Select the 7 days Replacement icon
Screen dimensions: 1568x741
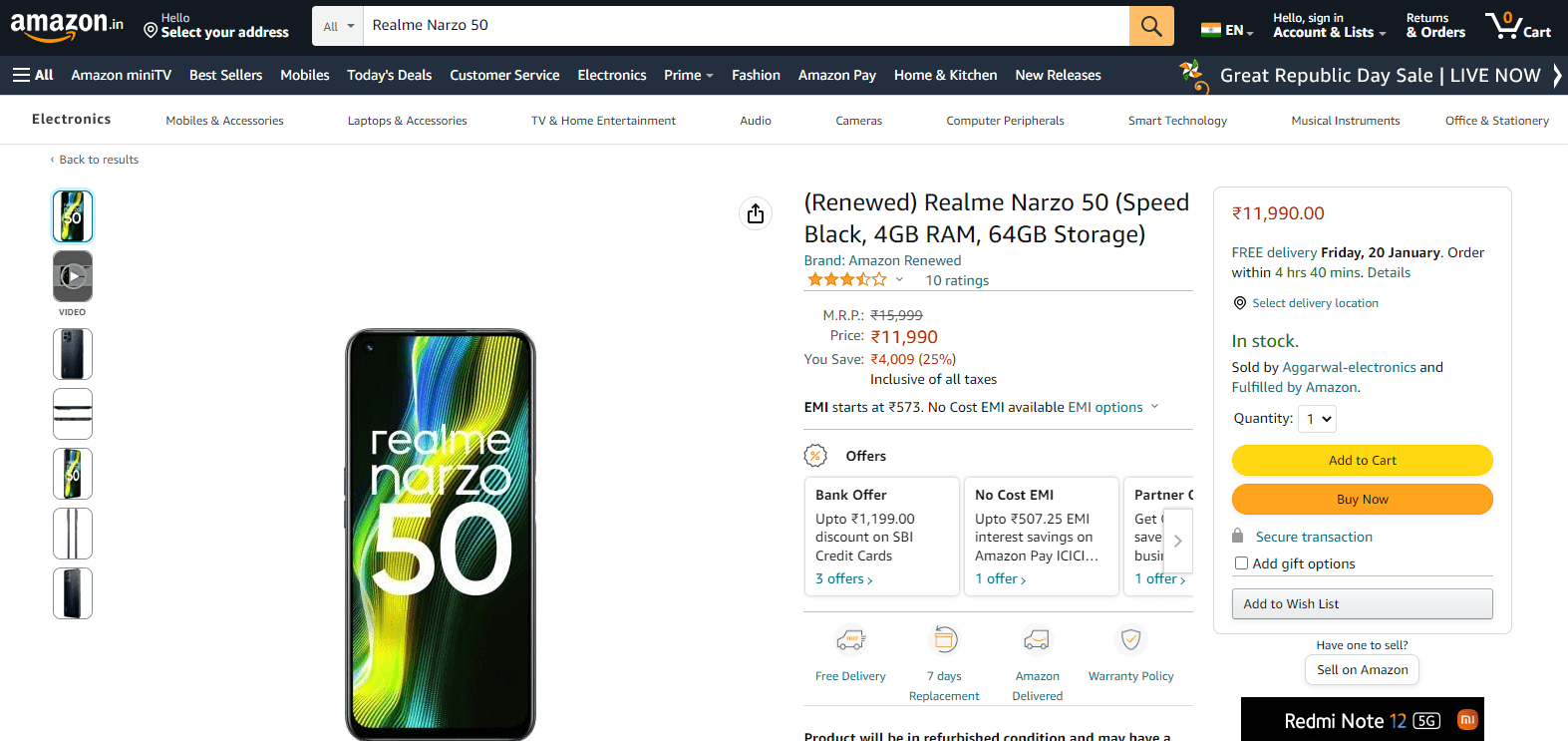pos(943,639)
